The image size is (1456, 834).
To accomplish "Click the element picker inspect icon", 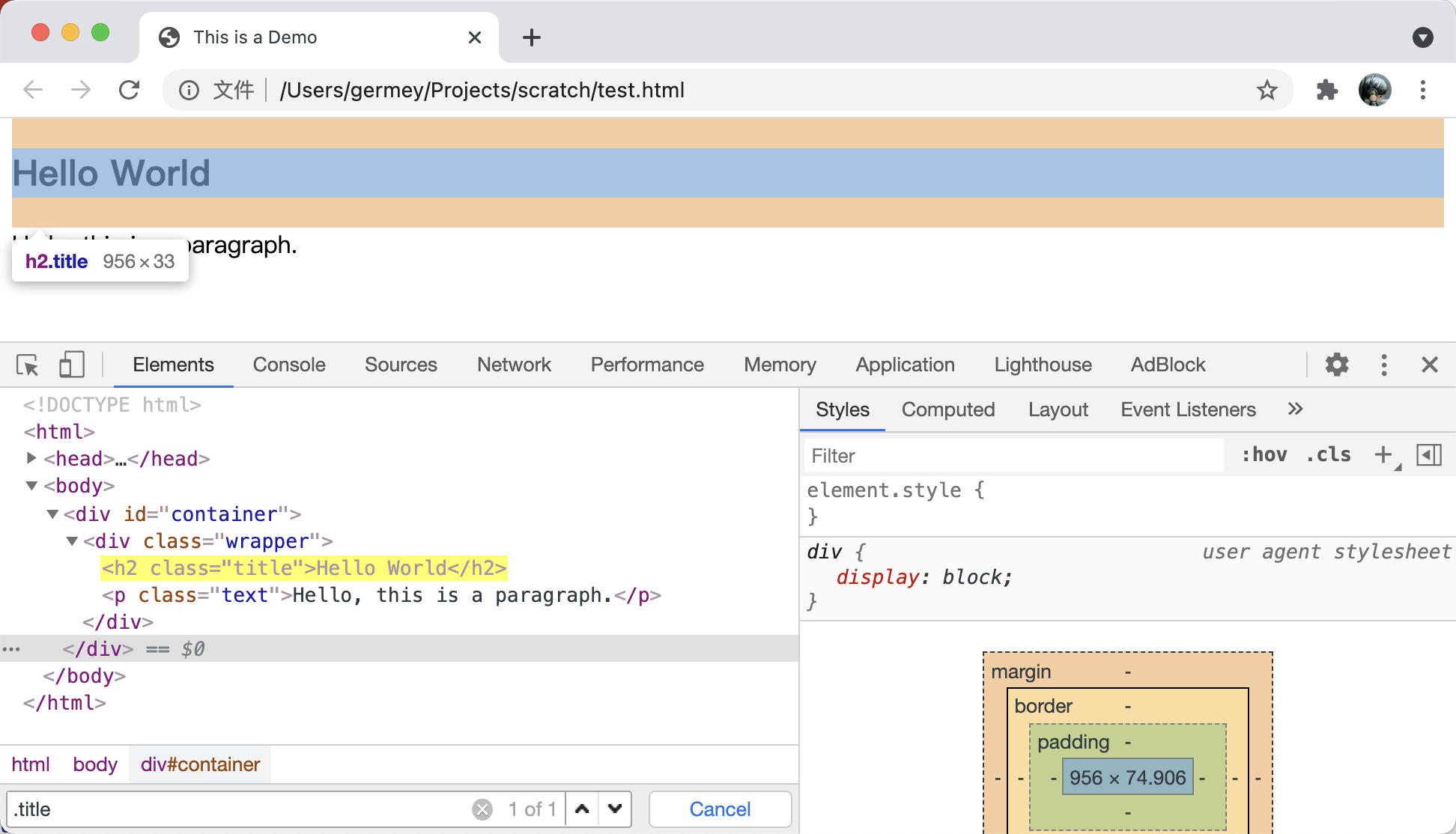I will [x=28, y=363].
